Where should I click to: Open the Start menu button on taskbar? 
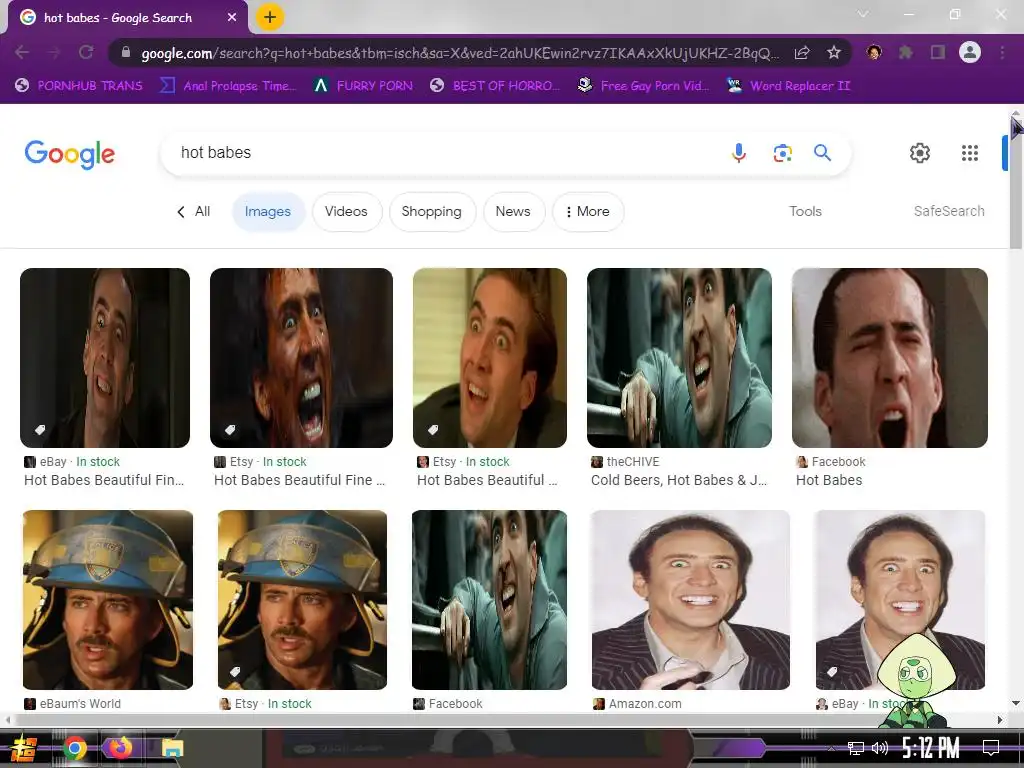(24, 748)
